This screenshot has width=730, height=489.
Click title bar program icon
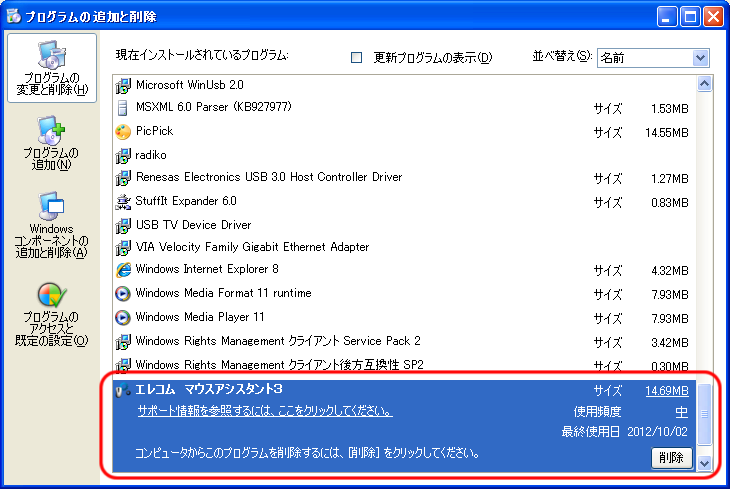point(14,16)
